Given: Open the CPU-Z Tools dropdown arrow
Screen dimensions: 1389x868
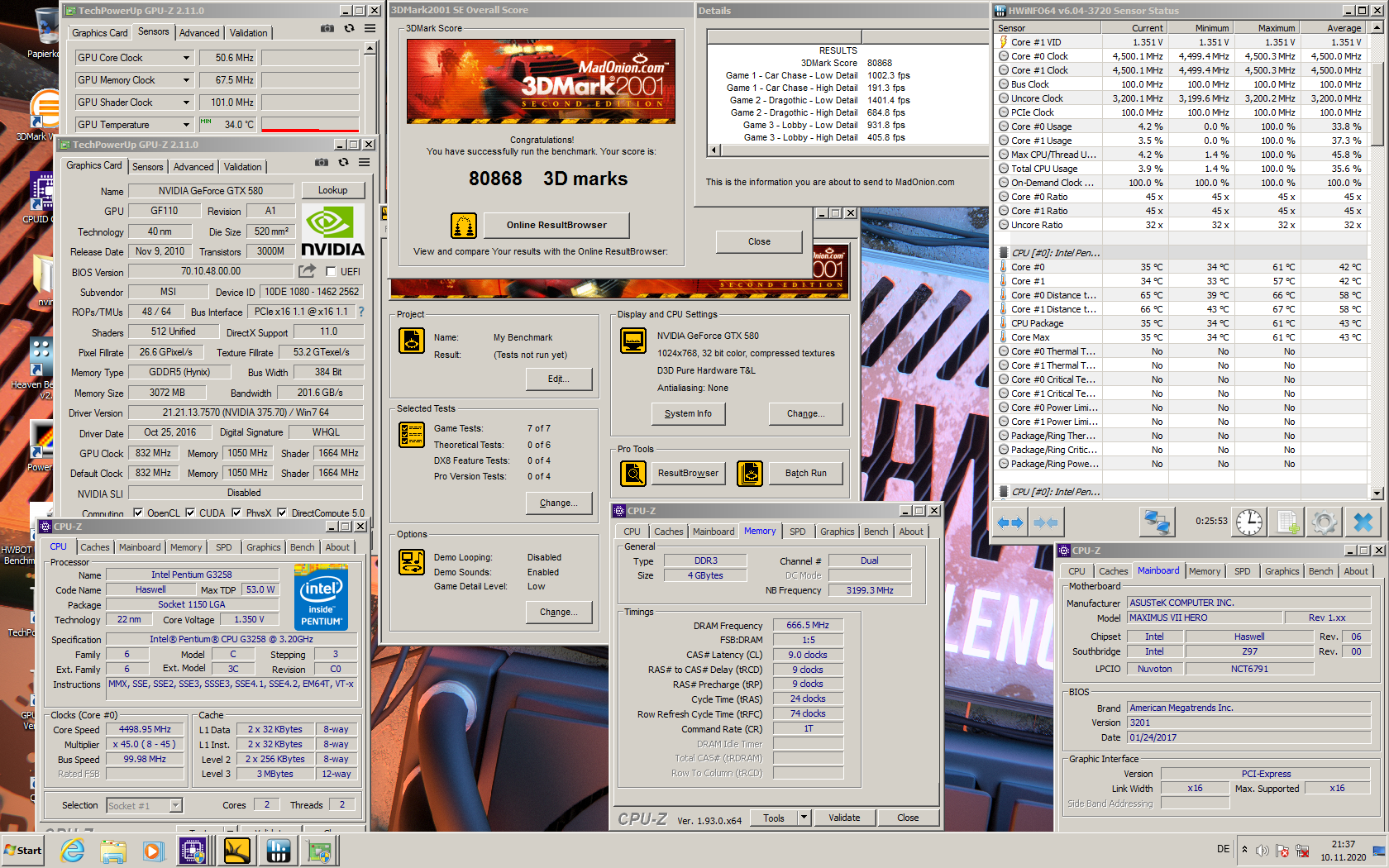Looking at the screenshot, I should 803,818.
